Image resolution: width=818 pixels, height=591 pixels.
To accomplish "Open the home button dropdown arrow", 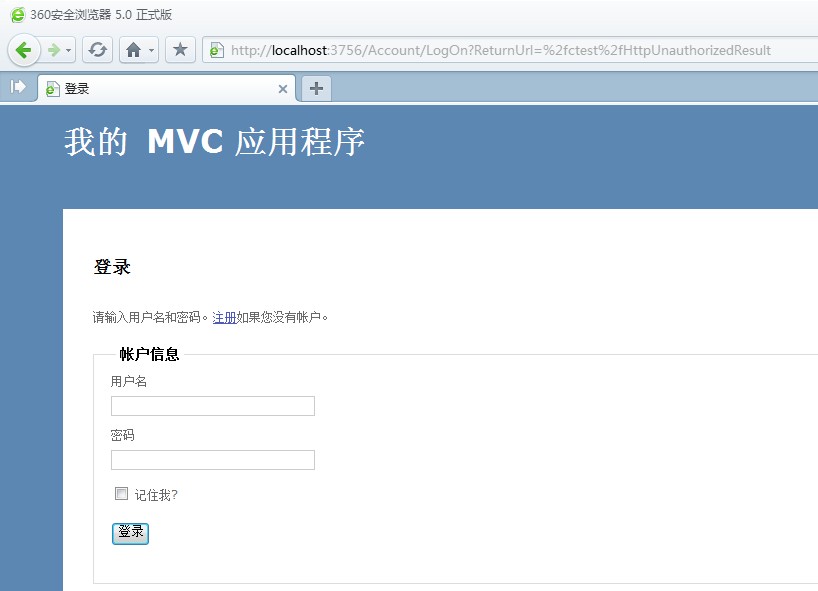I will click(x=151, y=50).
